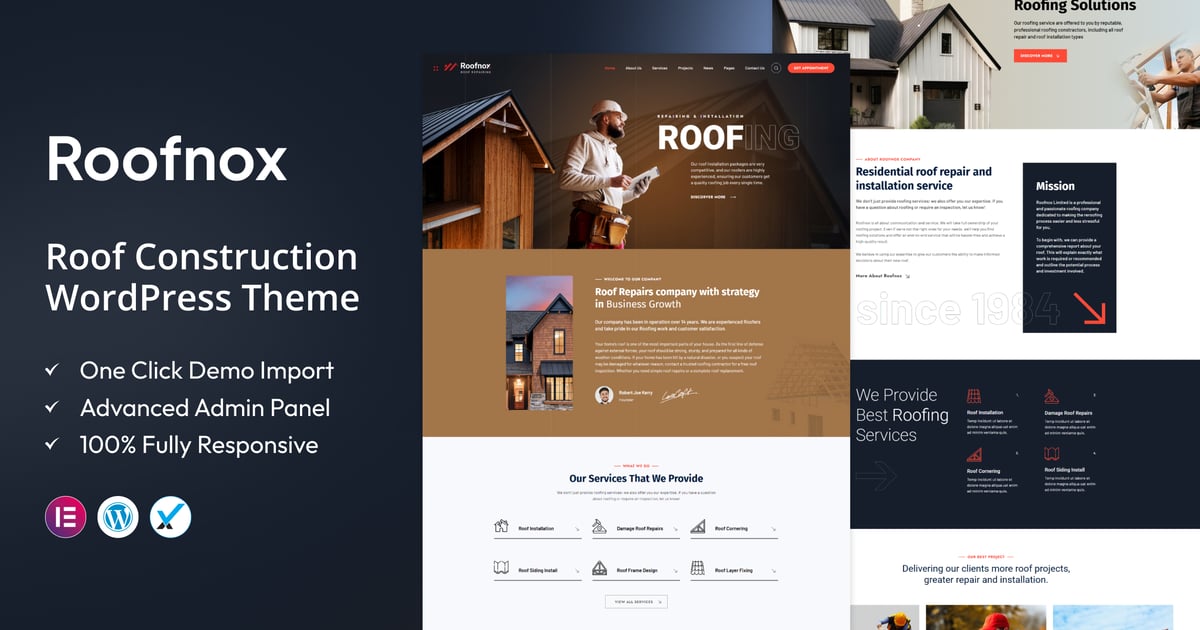Click the arrow on the Damage Roof Repairs row

click(x=675, y=529)
